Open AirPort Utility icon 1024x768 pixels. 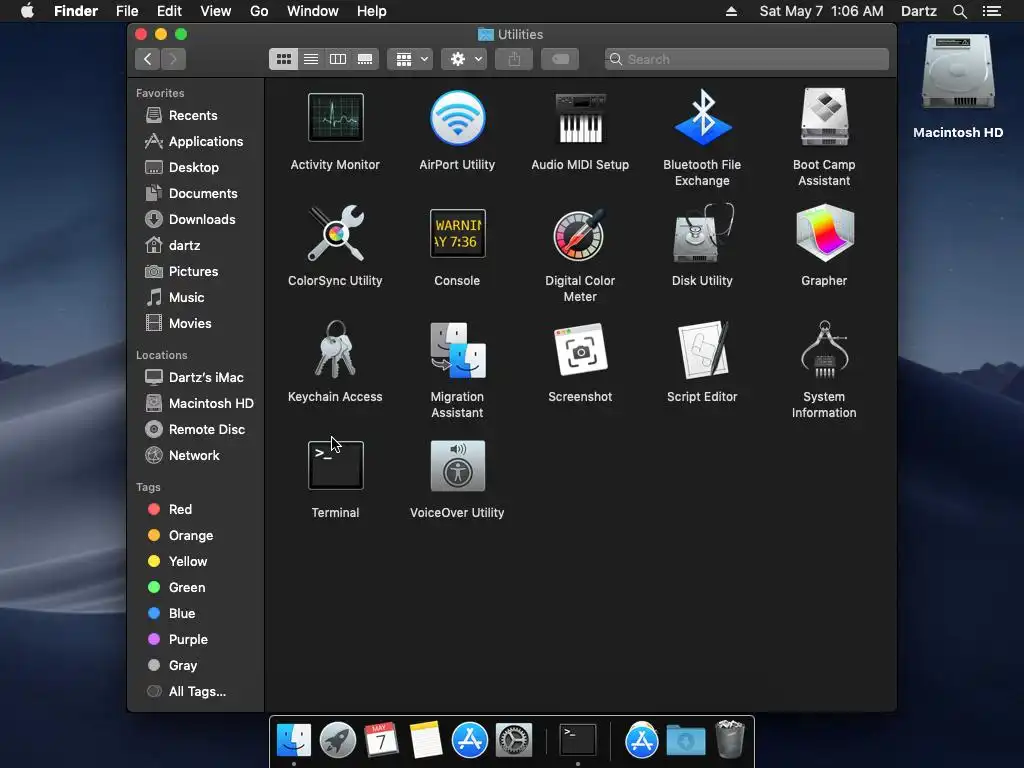tap(457, 118)
